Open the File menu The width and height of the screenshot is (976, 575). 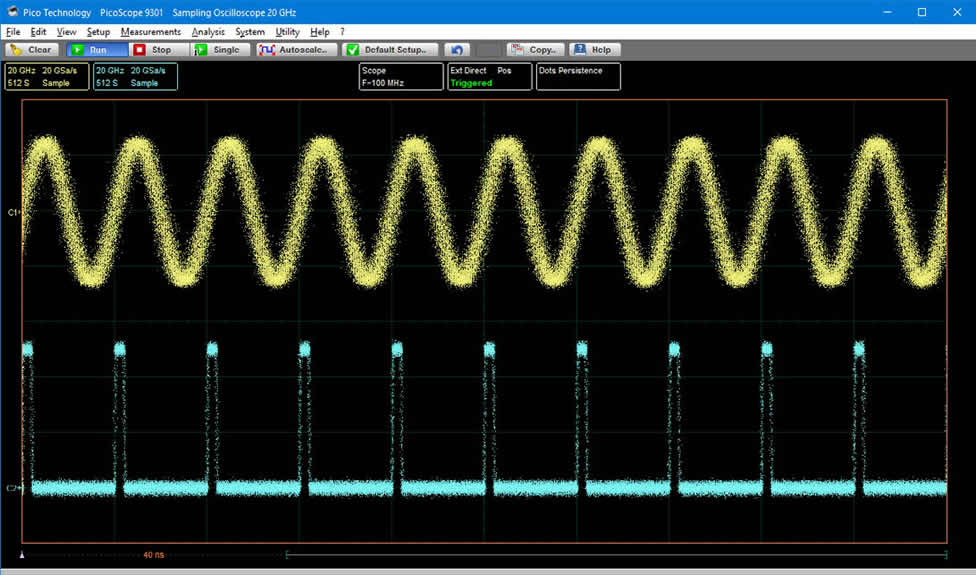(13, 32)
